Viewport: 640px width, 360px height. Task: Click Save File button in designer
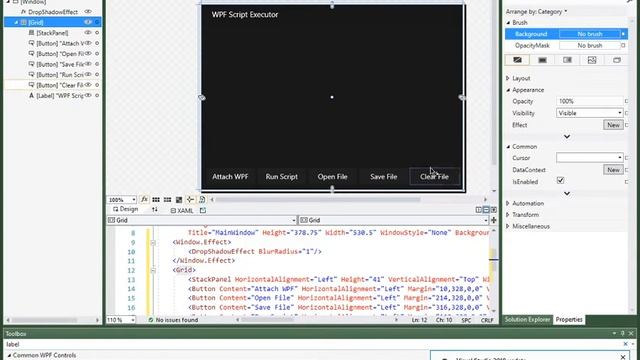[x=384, y=177]
